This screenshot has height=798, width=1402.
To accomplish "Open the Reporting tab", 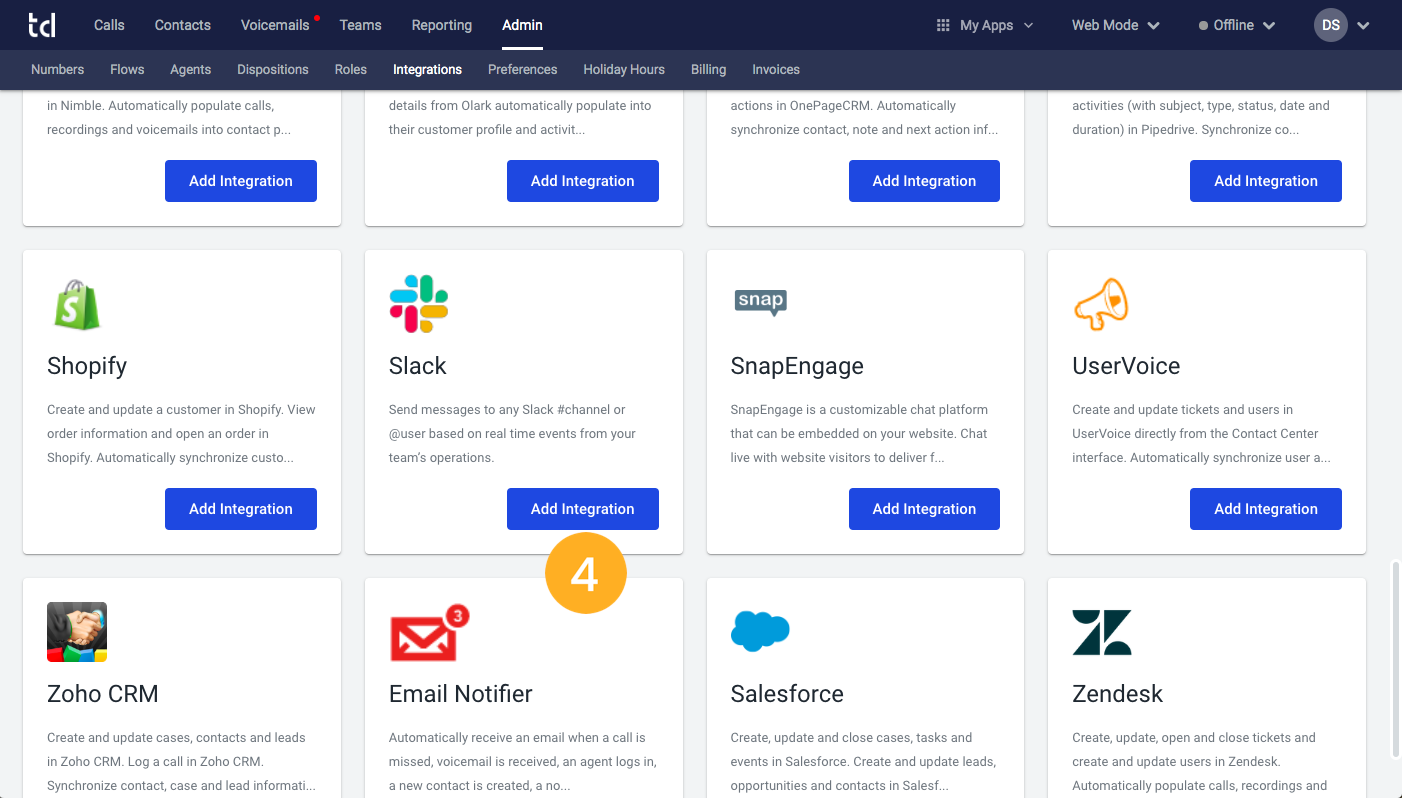I will click(442, 25).
